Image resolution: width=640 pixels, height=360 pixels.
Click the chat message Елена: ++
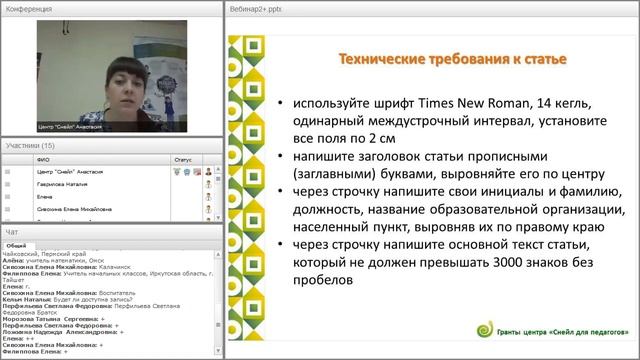pos(18,339)
